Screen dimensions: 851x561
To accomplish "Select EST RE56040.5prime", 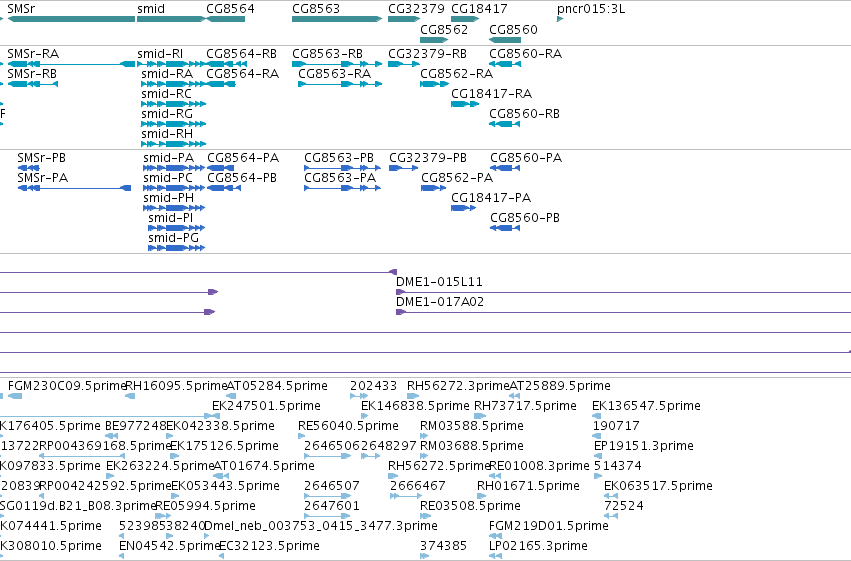I will (348, 426).
